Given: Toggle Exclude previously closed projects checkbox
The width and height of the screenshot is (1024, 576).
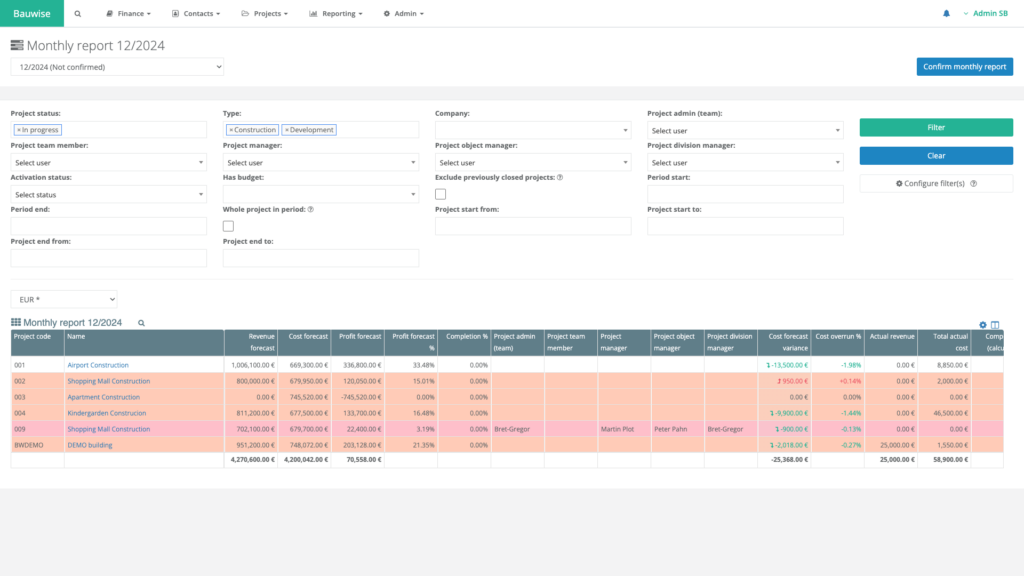Looking at the screenshot, I should pyautogui.click(x=441, y=194).
